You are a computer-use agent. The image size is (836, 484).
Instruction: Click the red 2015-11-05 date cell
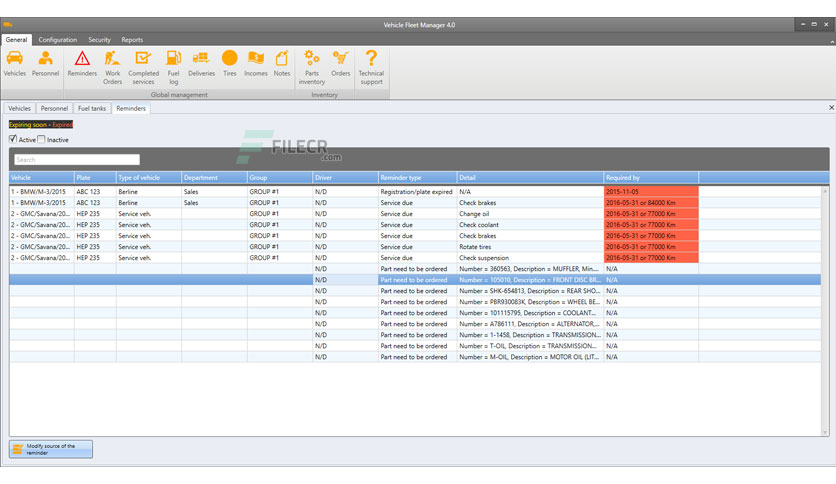coord(651,191)
